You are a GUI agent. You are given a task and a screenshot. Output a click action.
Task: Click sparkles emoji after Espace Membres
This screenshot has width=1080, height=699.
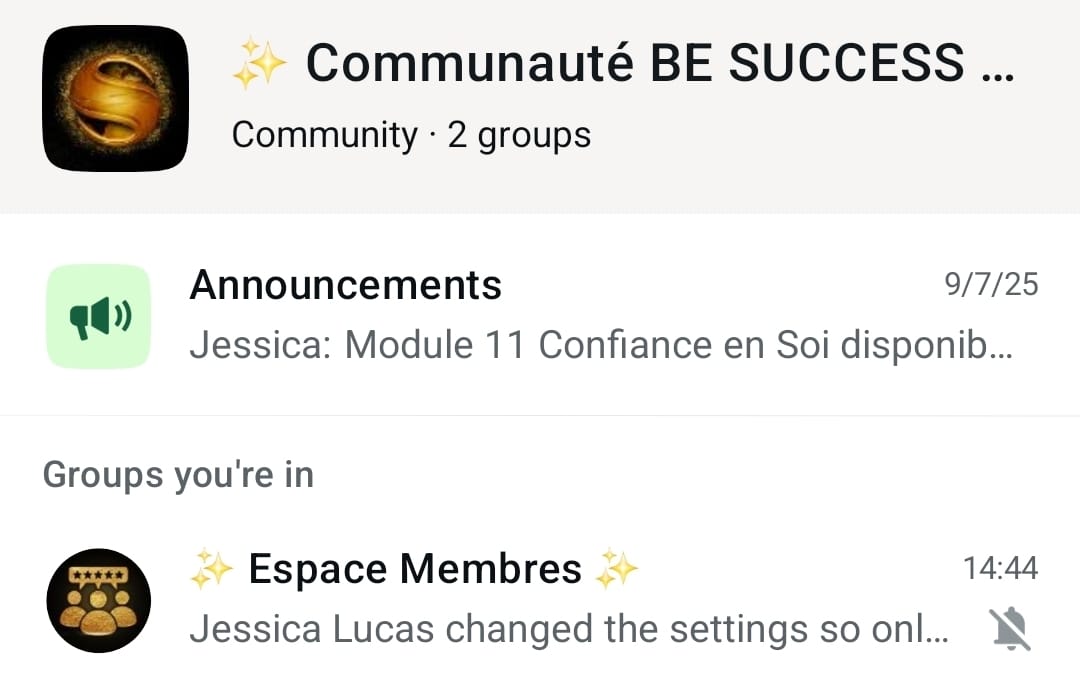coord(616,569)
